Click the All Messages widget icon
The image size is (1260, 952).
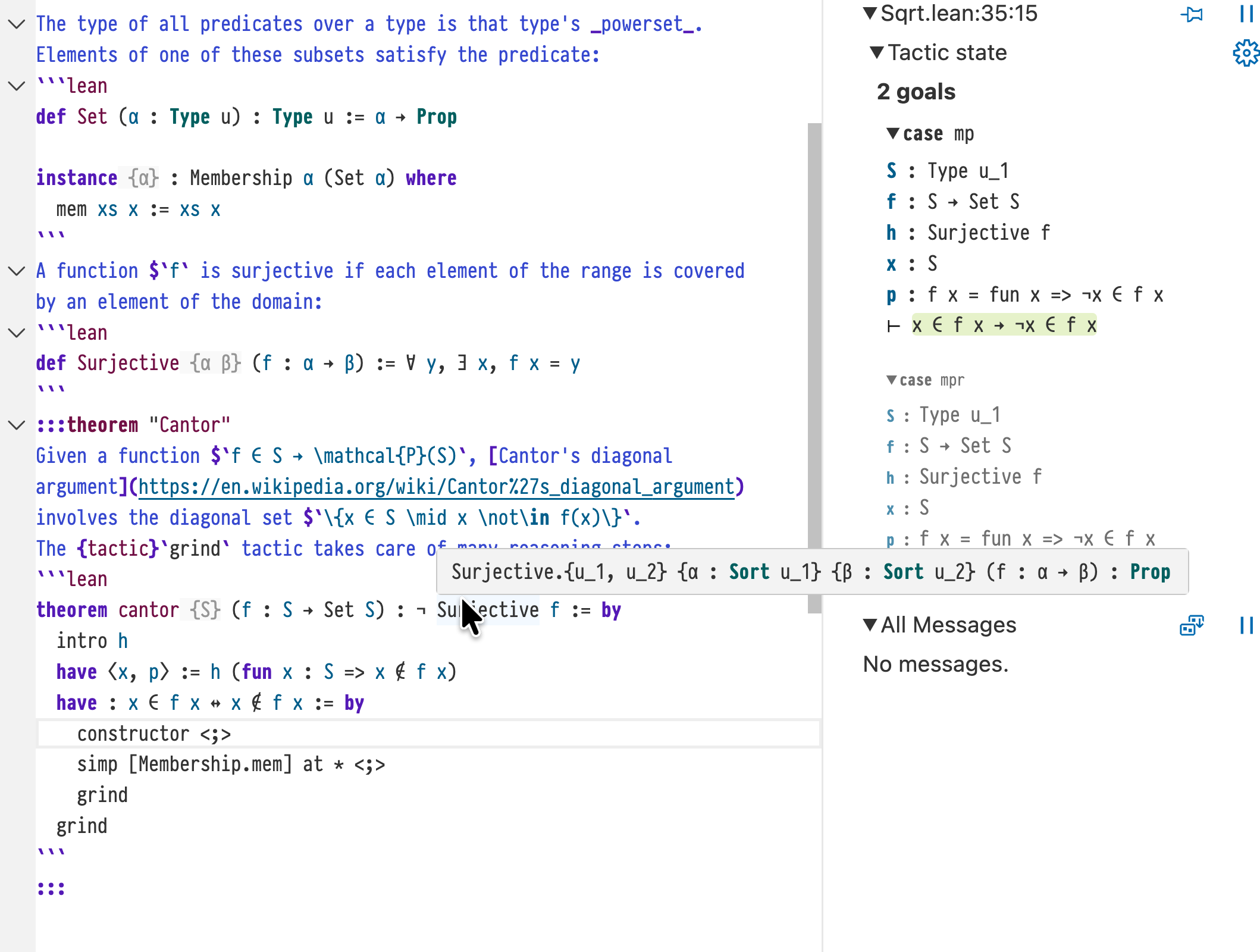1191,625
